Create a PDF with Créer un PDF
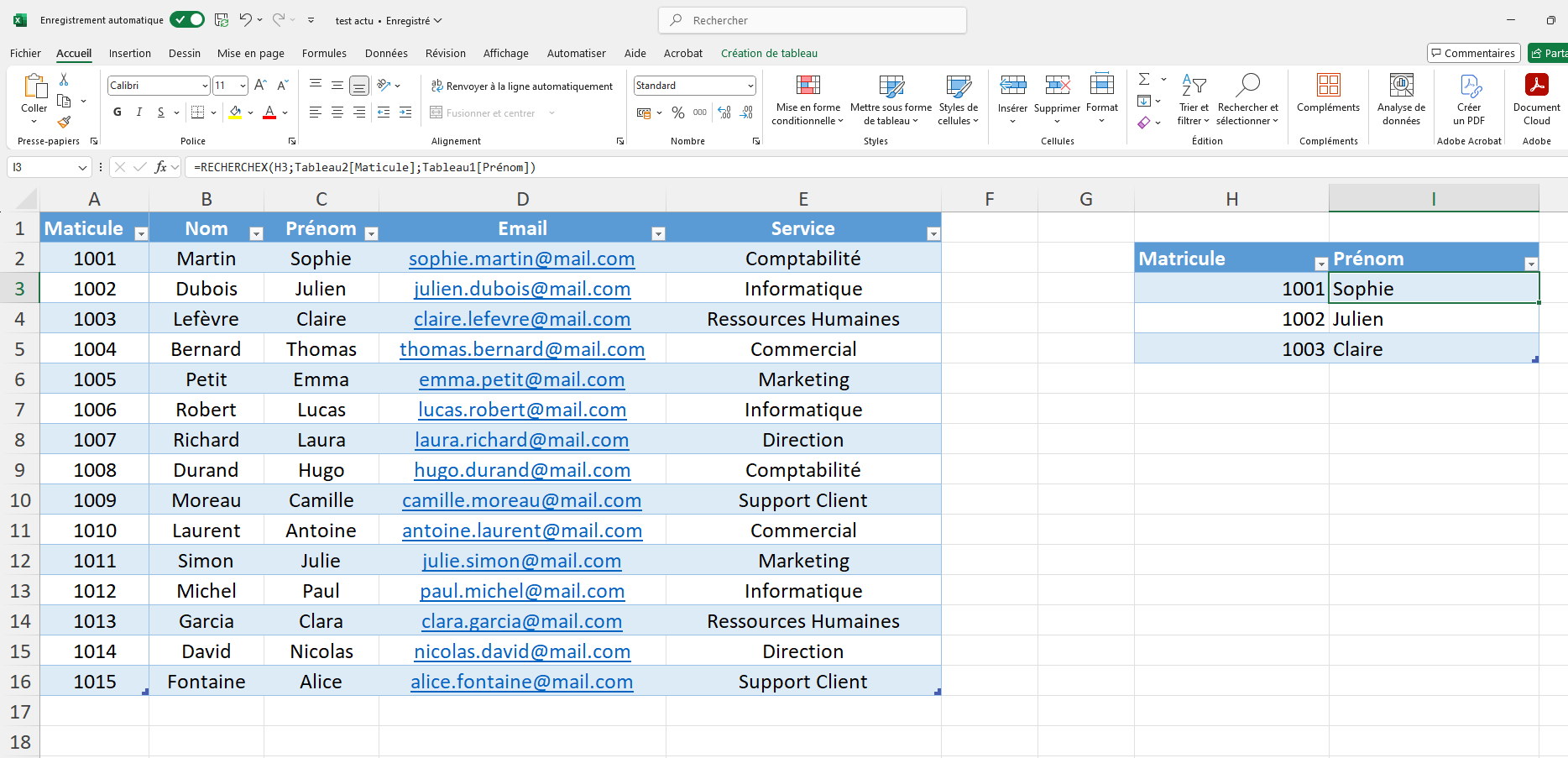Image resolution: width=1568 pixels, height=758 pixels. [1469, 99]
